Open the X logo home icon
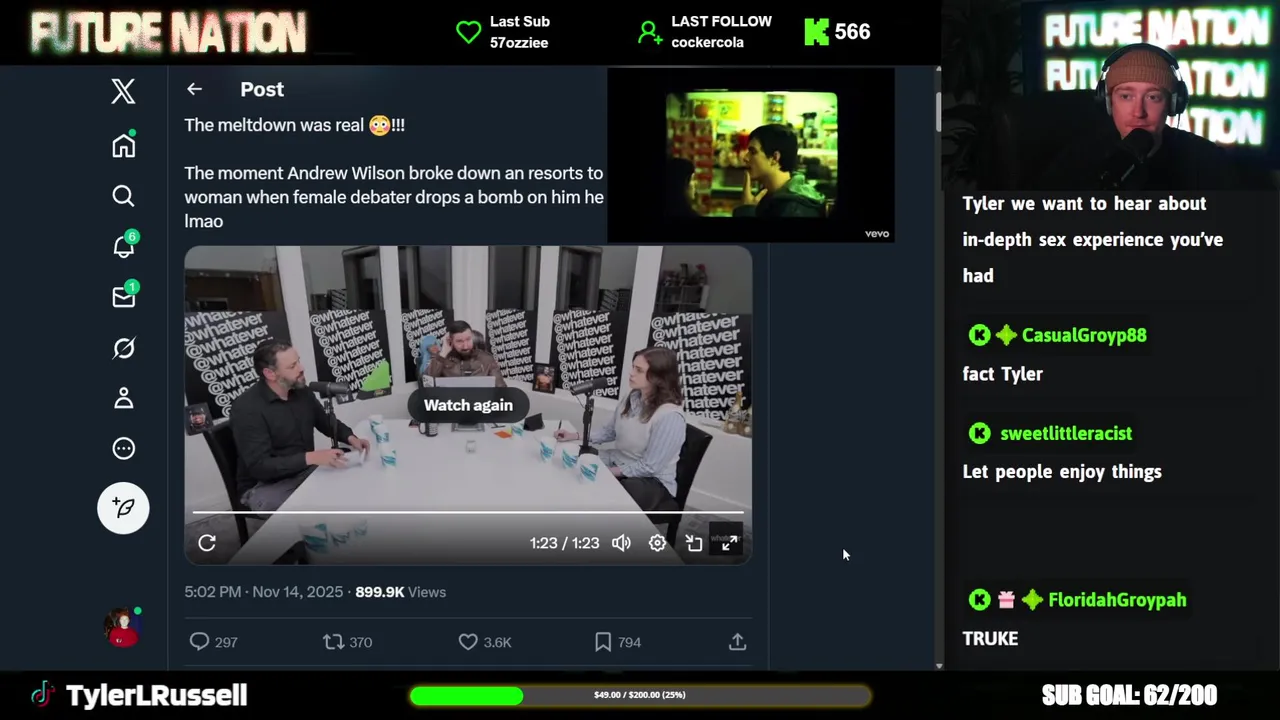The image size is (1280, 720). [x=123, y=92]
